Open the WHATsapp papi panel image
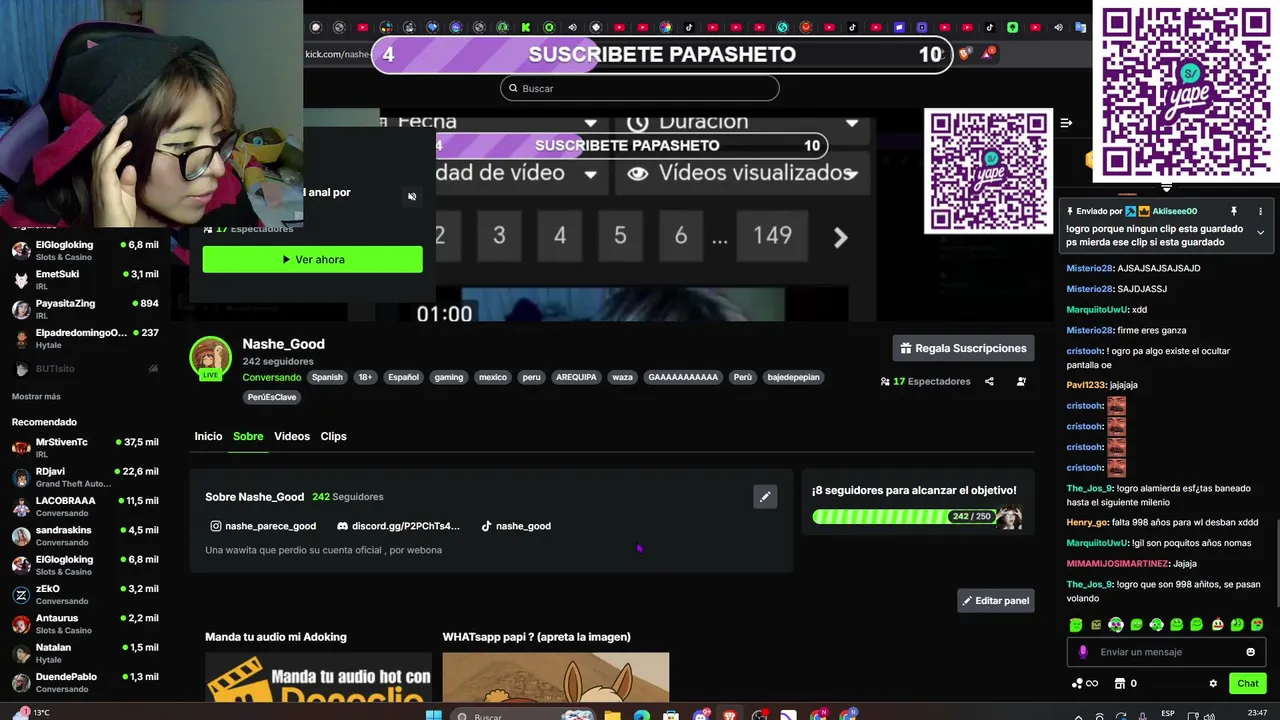The image size is (1280, 720). pyautogui.click(x=556, y=678)
